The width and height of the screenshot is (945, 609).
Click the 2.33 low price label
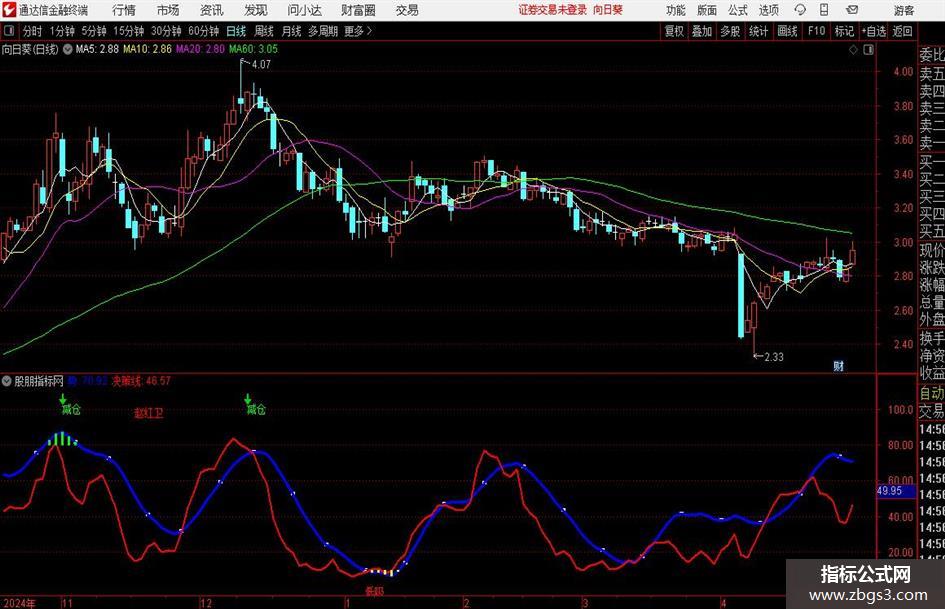[x=774, y=357]
